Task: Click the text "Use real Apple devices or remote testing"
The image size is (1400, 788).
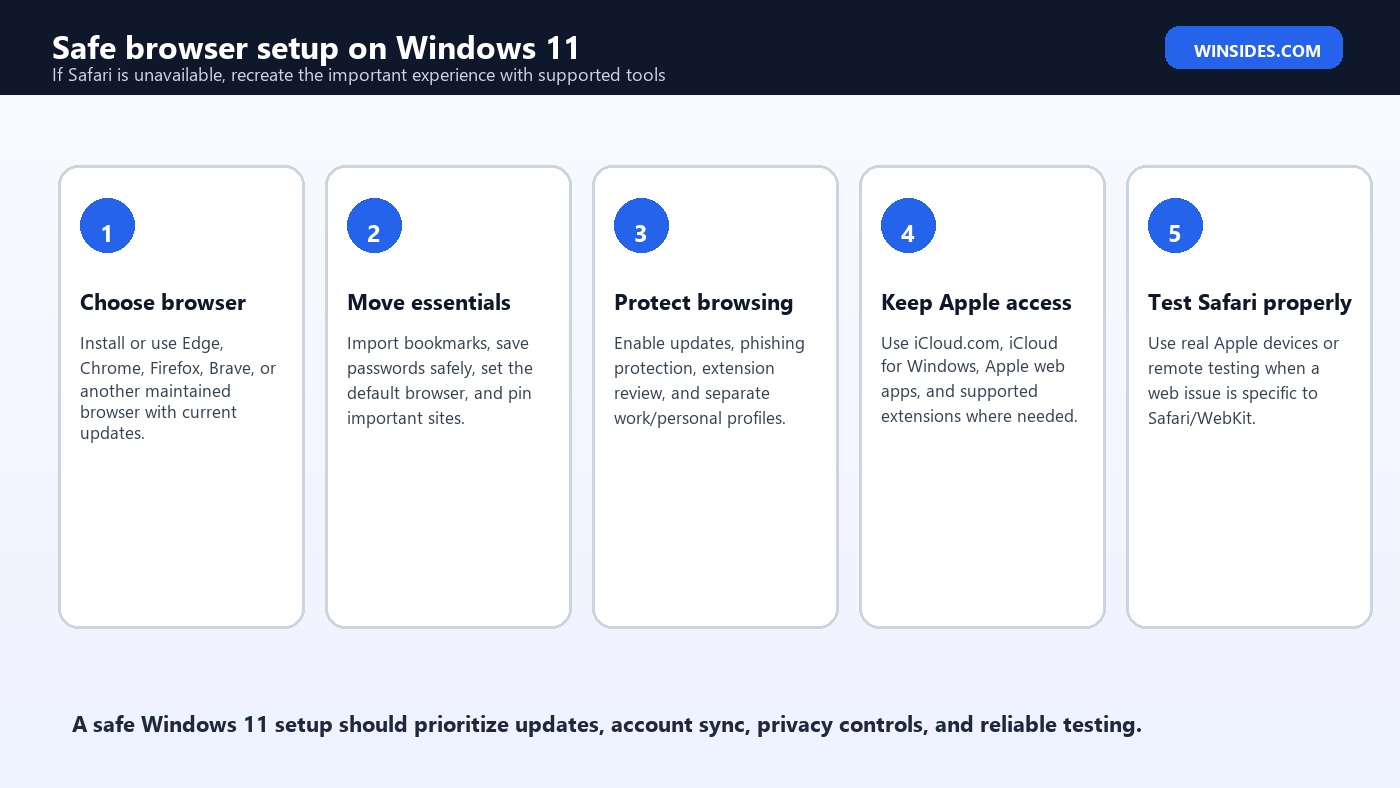Action: tap(1243, 380)
